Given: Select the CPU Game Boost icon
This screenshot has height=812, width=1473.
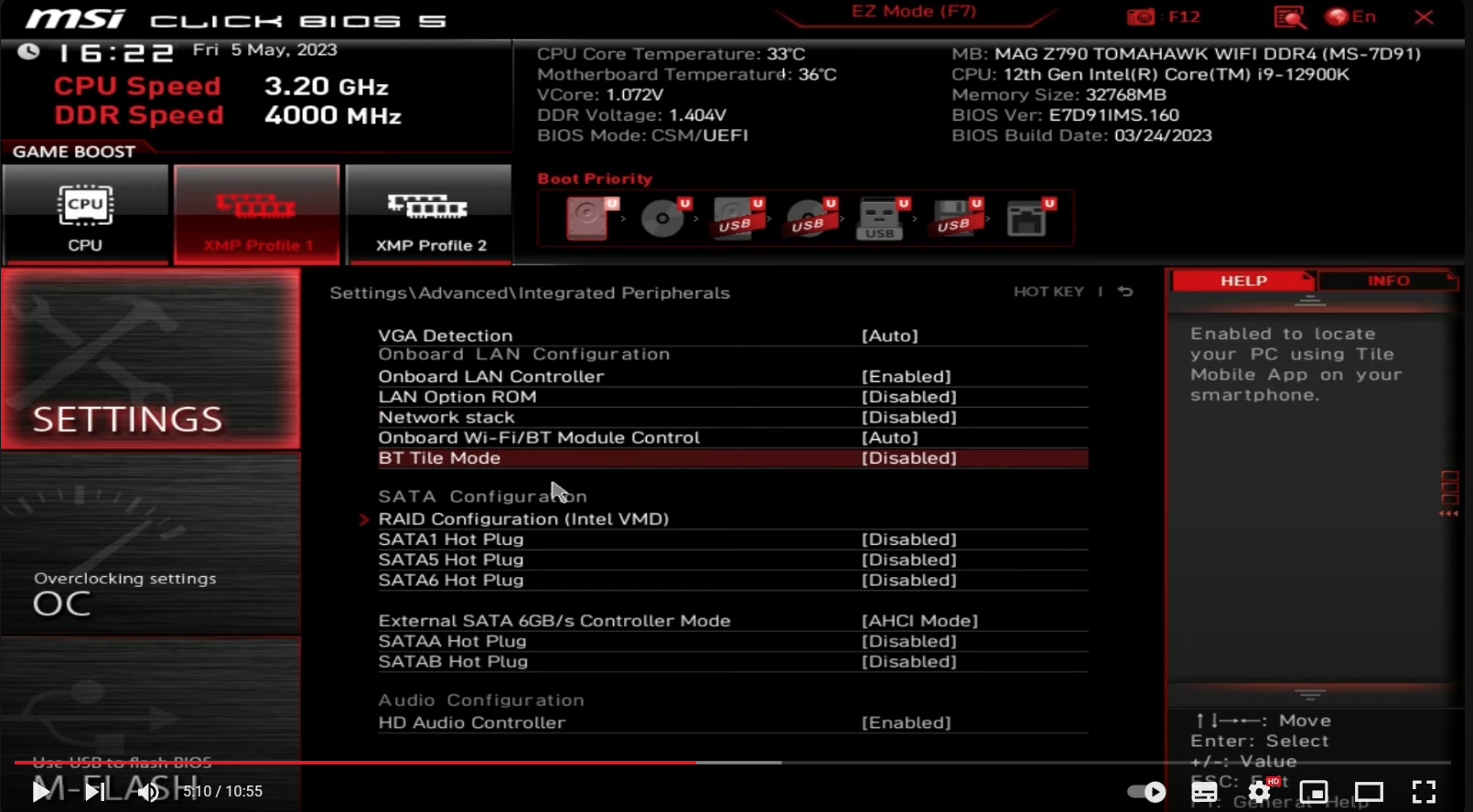Looking at the screenshot, I should pyautogui.click(x=85, y=216).
